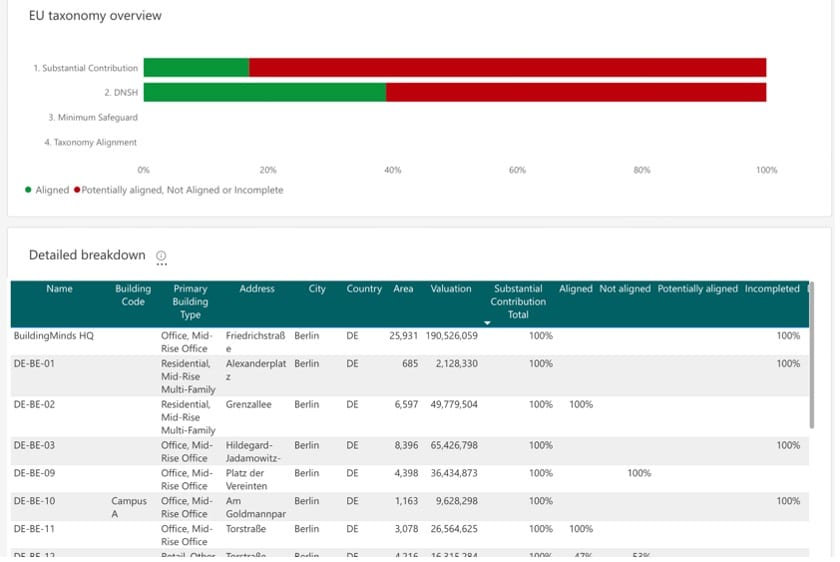The width and height of the screenshot is (840, 562).
Task: Sort by the Name column header
Action: (59, 289)
